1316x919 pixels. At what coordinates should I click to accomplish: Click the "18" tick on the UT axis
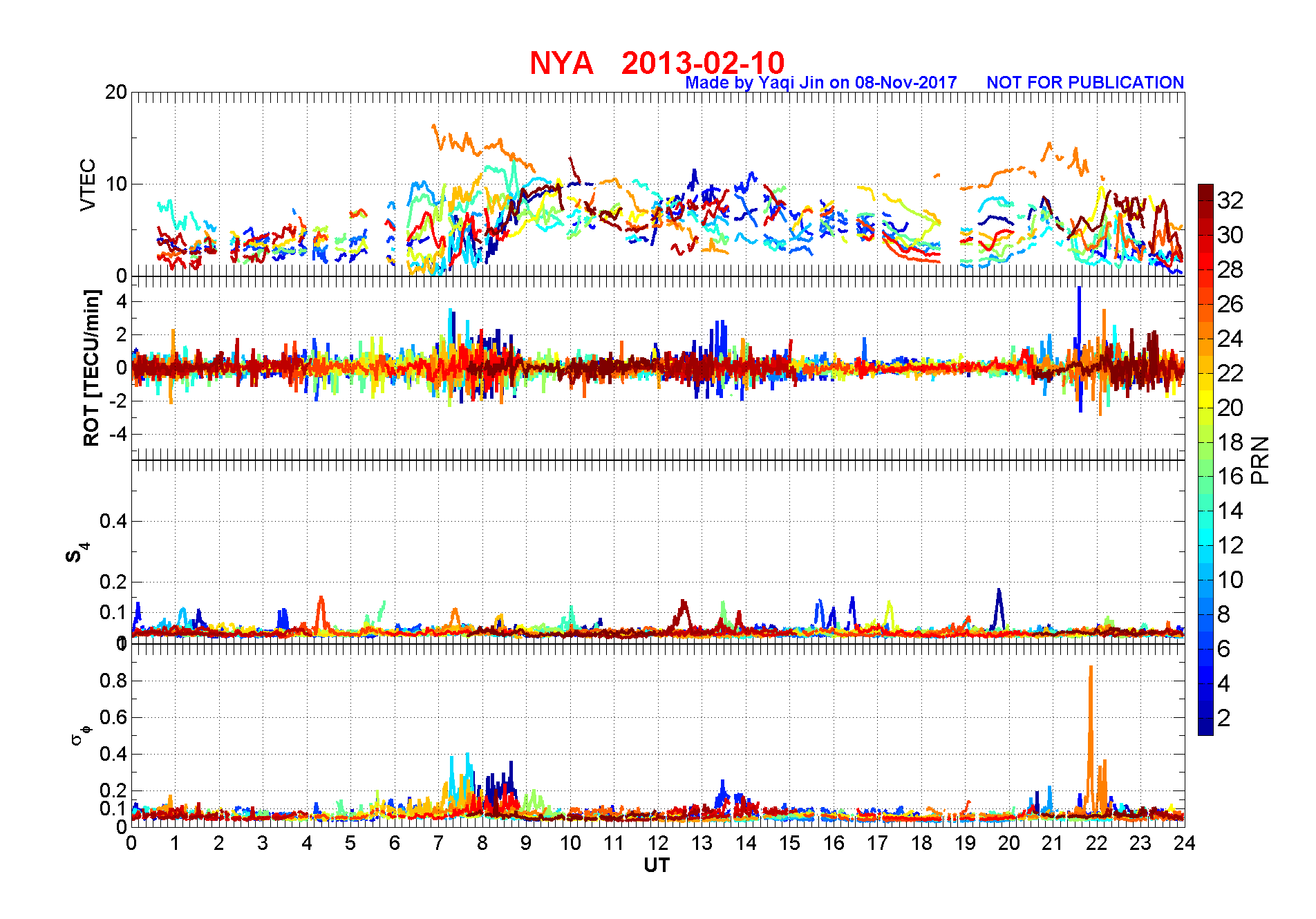(x=921, y=843)
